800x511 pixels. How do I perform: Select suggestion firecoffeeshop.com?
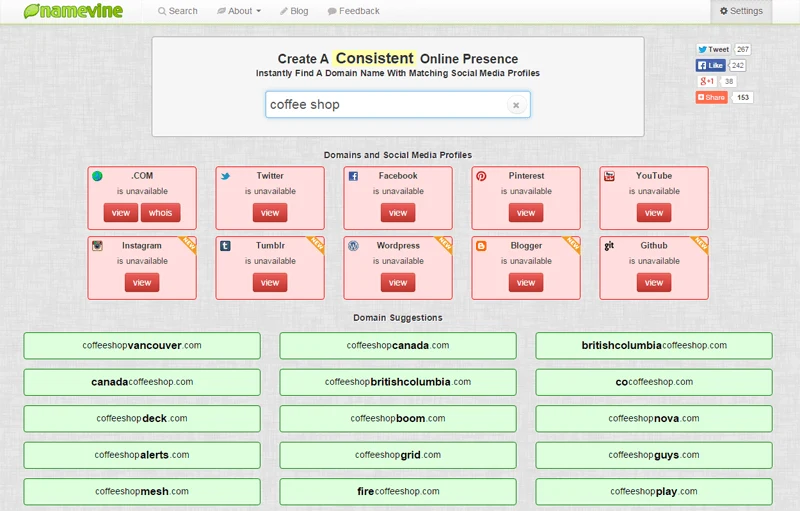click(398, 492)
